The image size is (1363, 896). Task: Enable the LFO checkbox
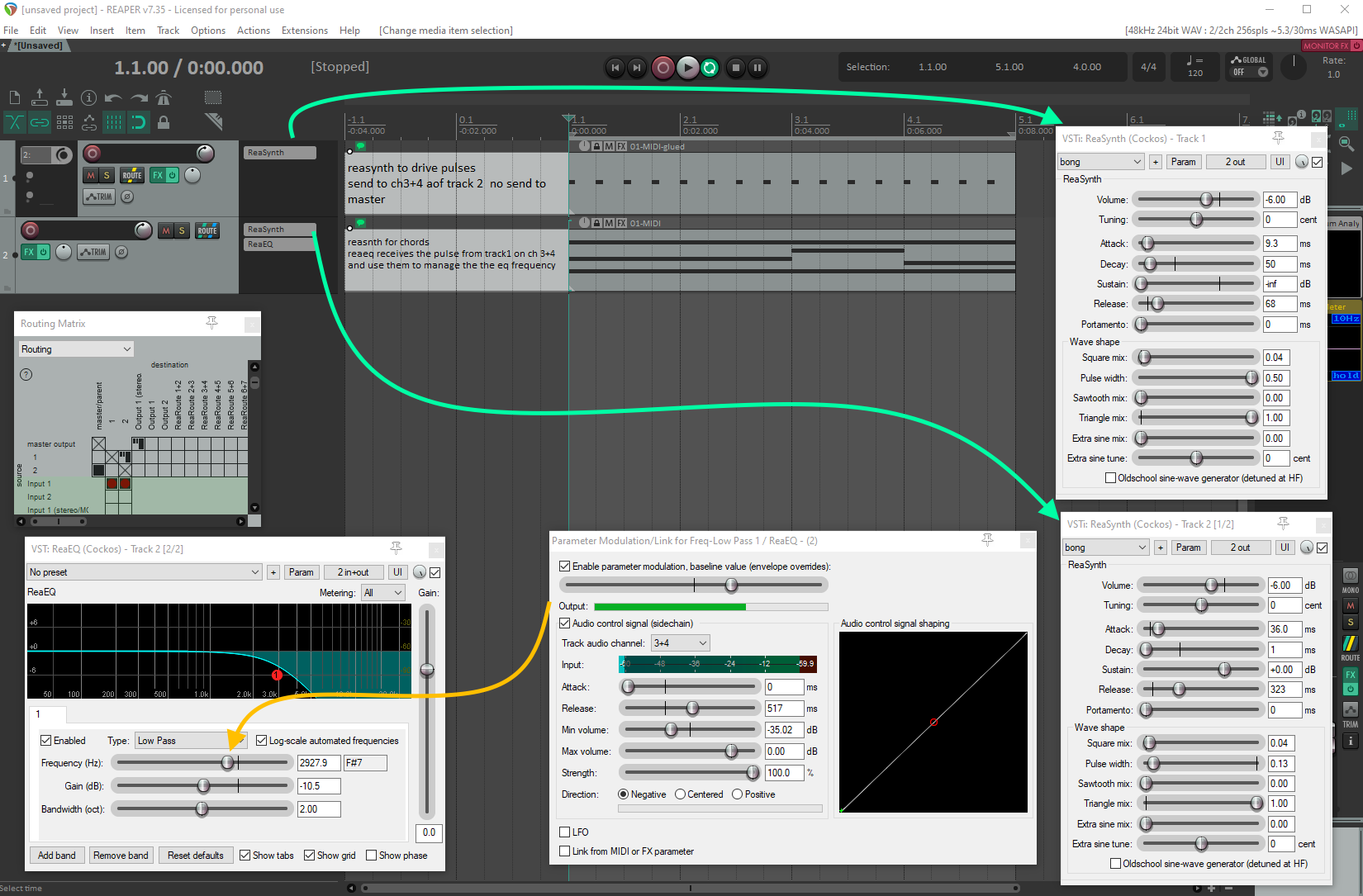pos(565,832)
